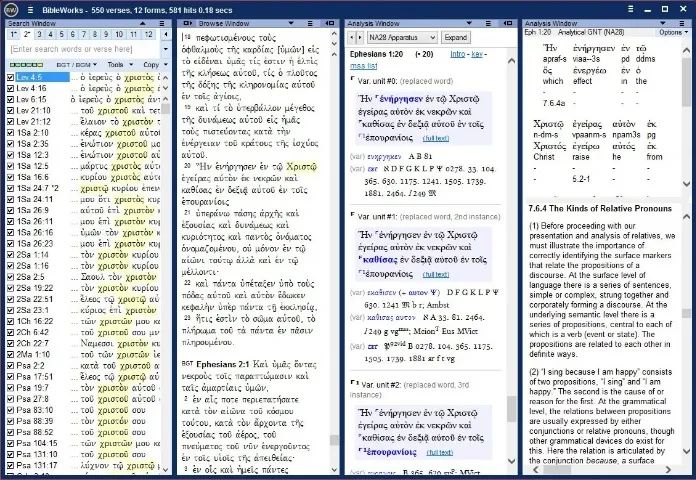This screenshot has height=480, width=696.
Task: Open the Copy dropdown in the Search Window
Action: [155, 65]
